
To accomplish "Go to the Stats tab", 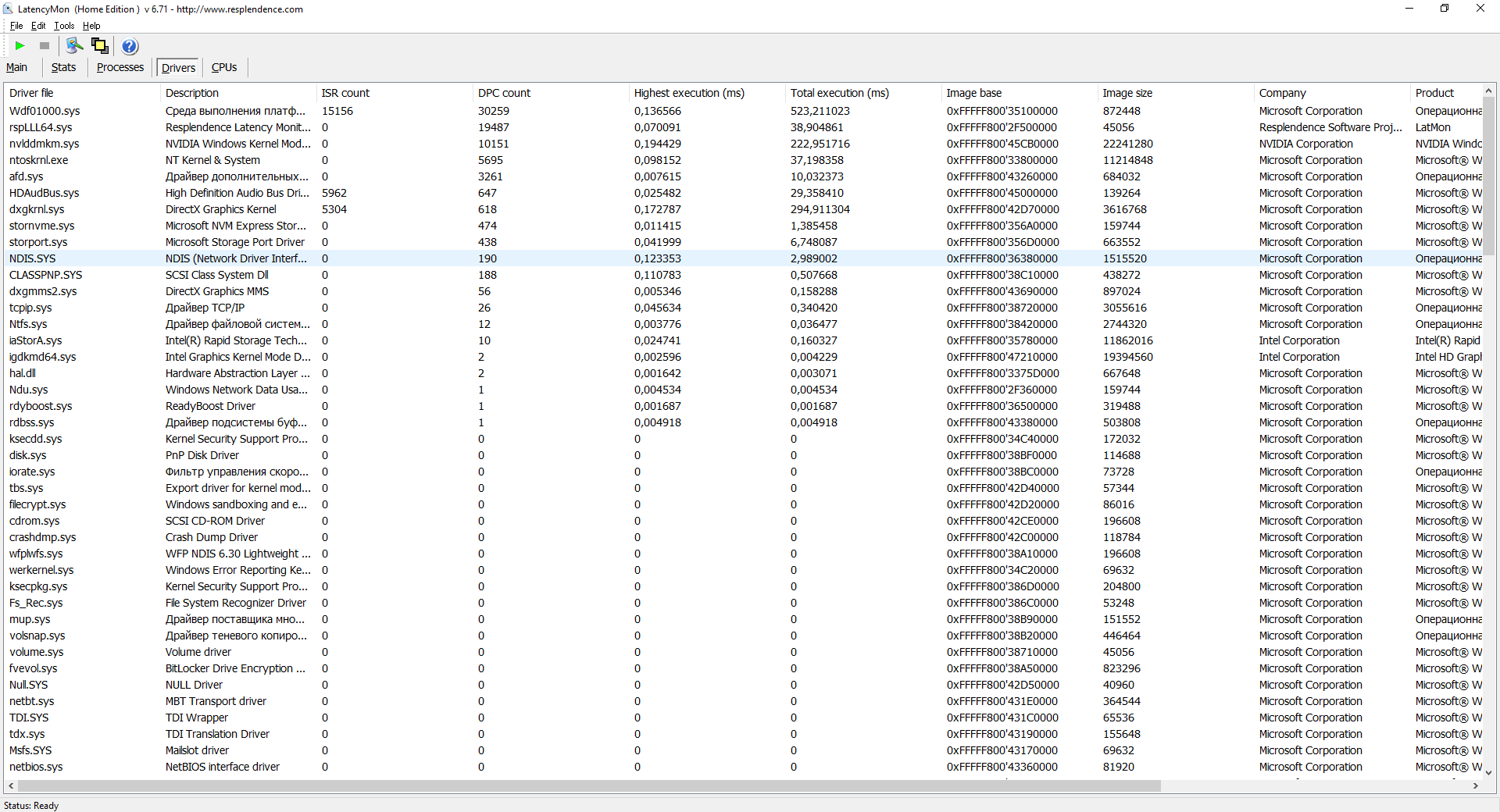I will [63, 68].
